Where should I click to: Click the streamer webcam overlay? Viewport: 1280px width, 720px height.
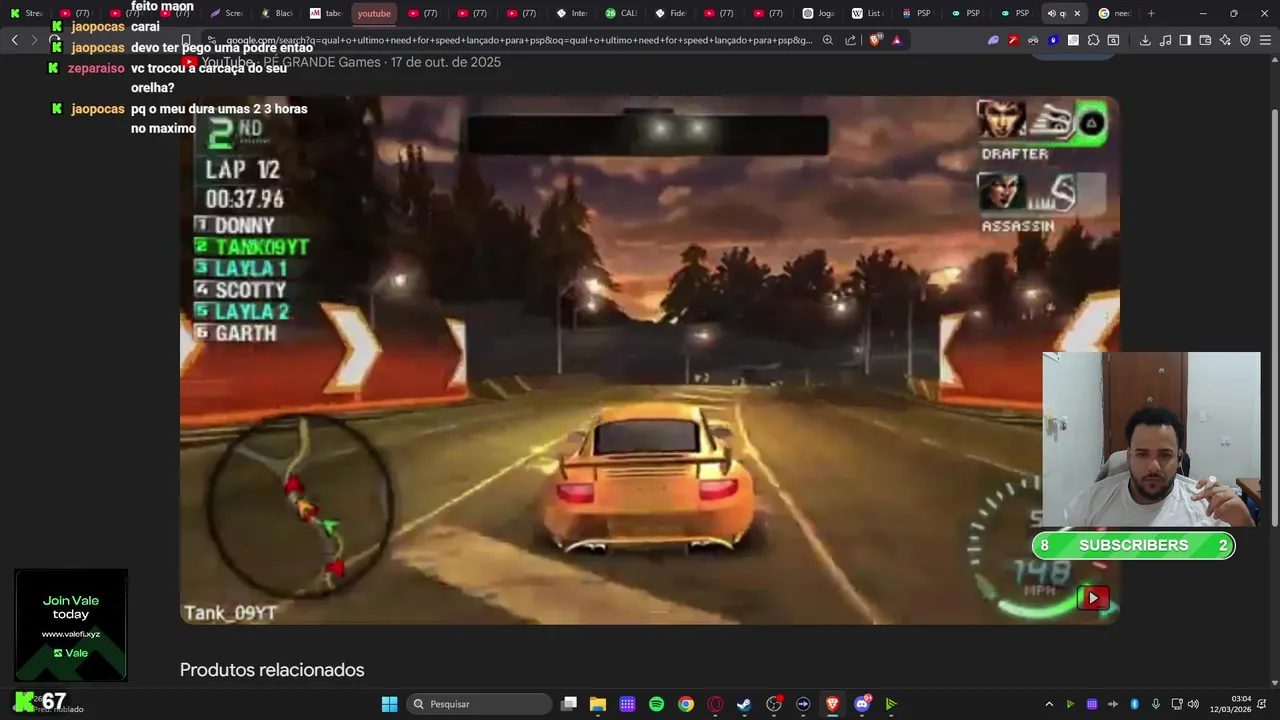tap(1151, 439)
